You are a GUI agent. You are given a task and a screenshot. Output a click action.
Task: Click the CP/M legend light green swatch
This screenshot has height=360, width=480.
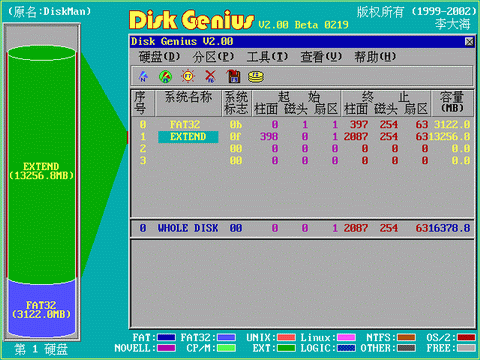[x=227, y=348]
